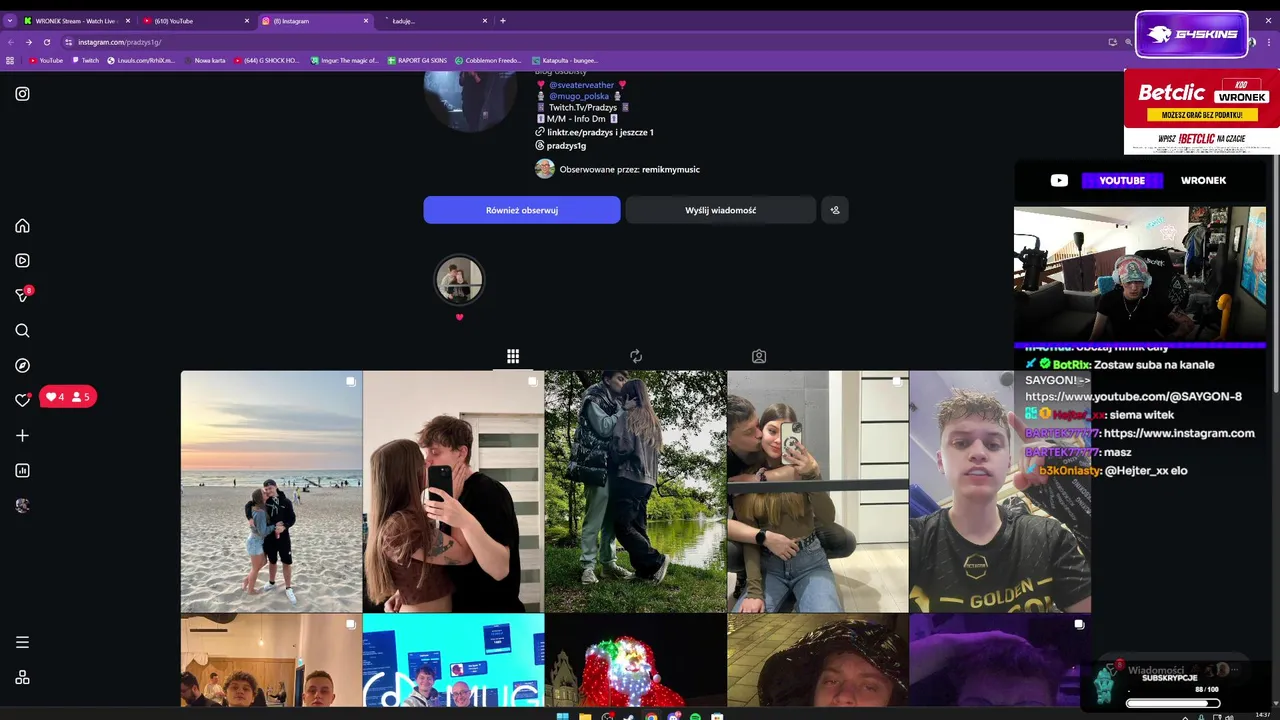Open Notifications heart icon in the sidebar
1280x720 pixels.
22,400
